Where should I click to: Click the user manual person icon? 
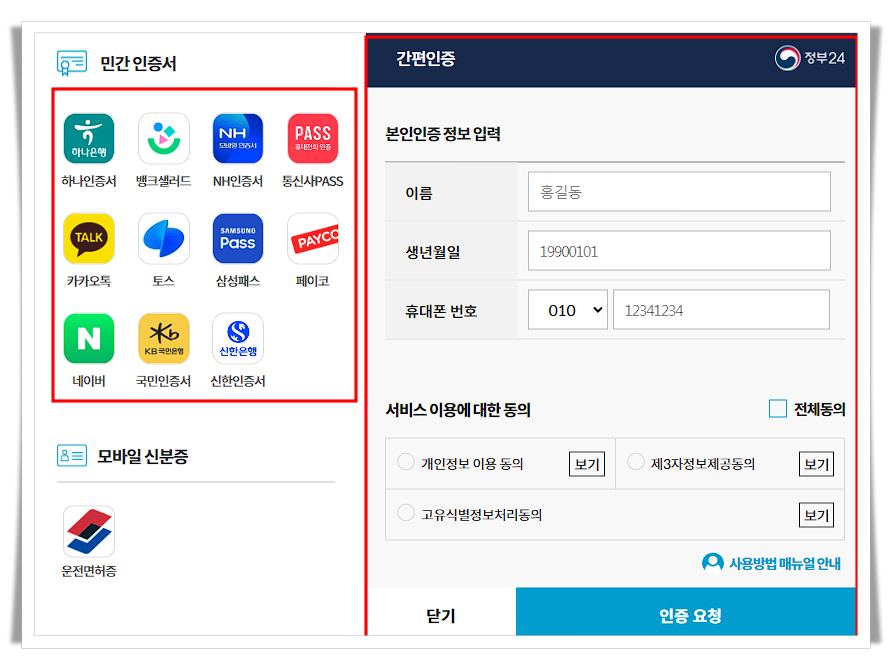pos(712,563)
